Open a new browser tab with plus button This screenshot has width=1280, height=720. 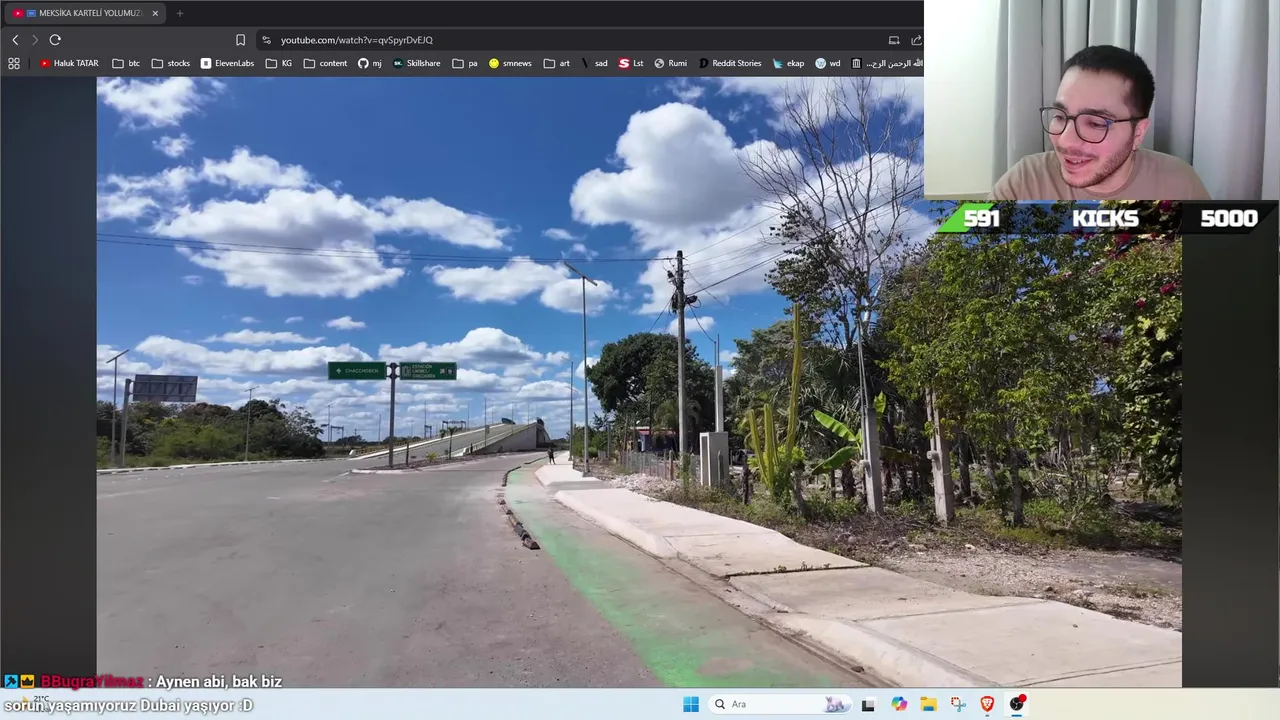point(180,13)
